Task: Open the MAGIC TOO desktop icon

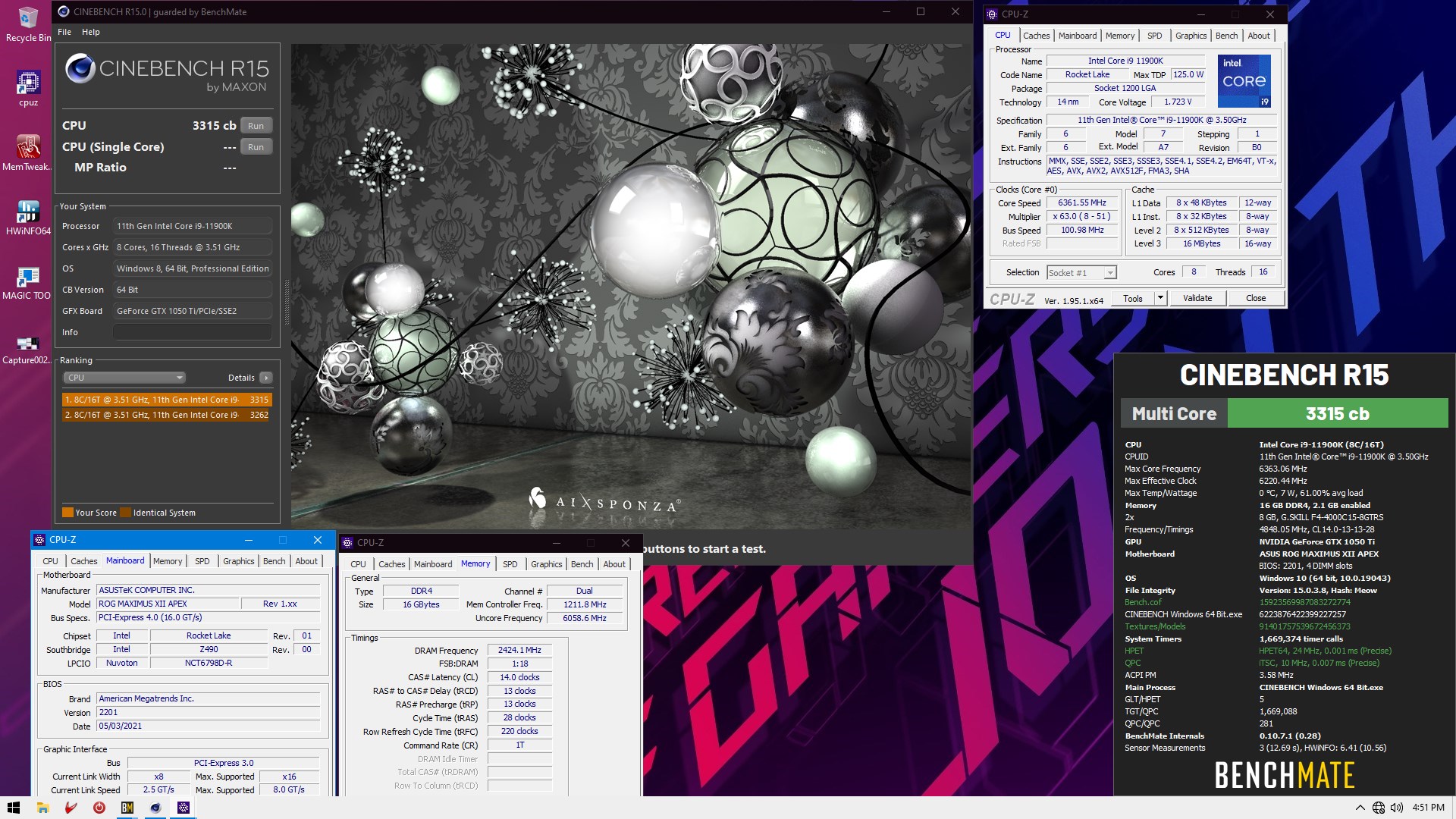Action: point(27,281)
